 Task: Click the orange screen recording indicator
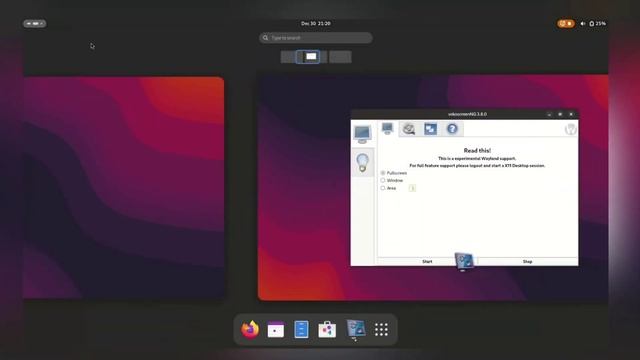click(566, 24)
